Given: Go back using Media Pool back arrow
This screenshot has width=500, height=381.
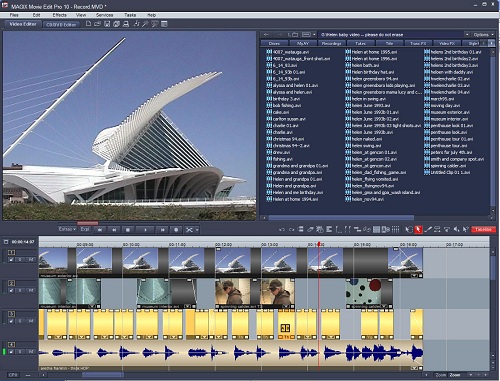Looking at the screenshot, I should 266,35.
